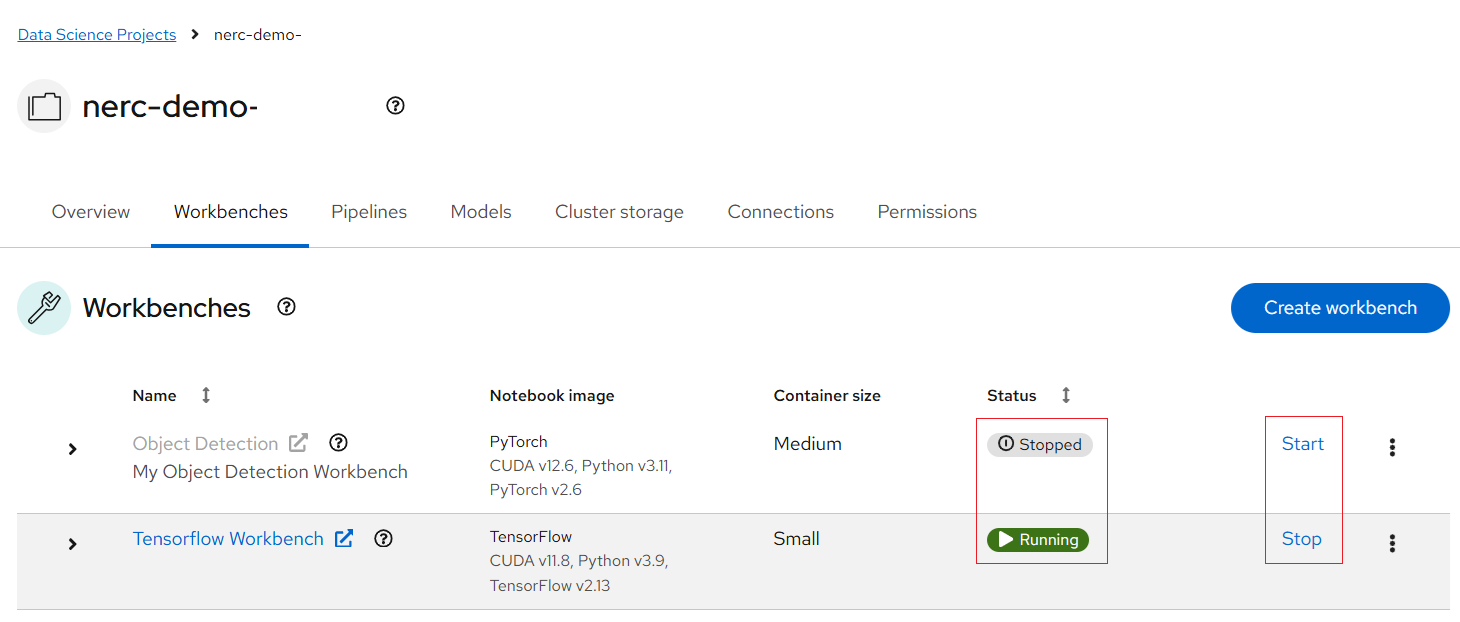Stop the Tensorflow Workbench
This screenshot has width=1460, height=622.
coord(1302,539)
